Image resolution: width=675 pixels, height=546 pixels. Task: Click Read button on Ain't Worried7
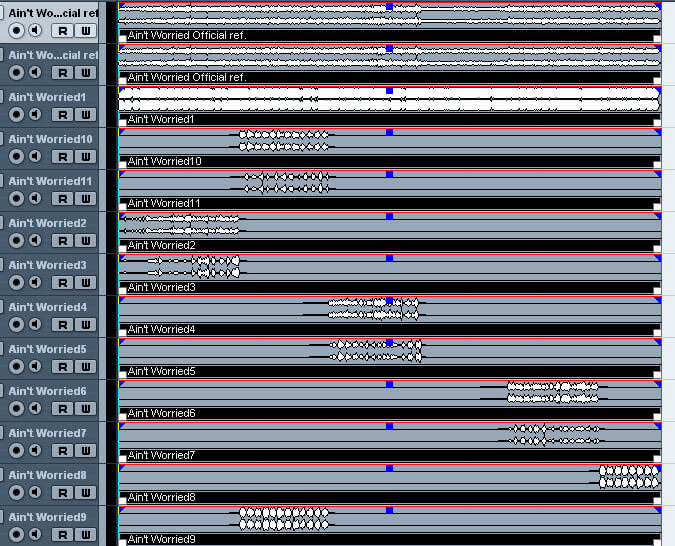(62, 450)
